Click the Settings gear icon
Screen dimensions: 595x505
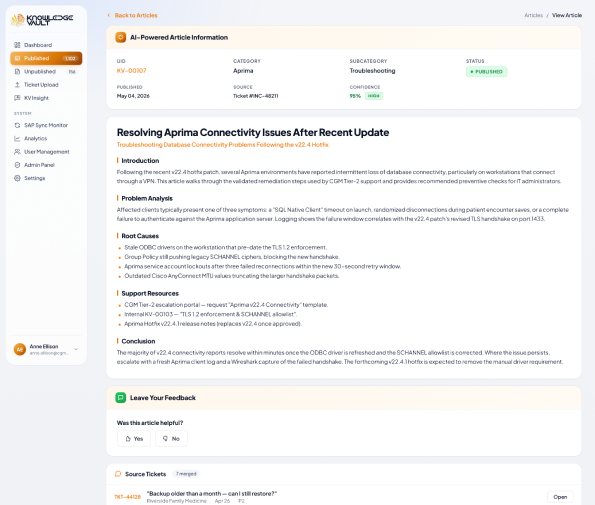click(x=17, y=178)
